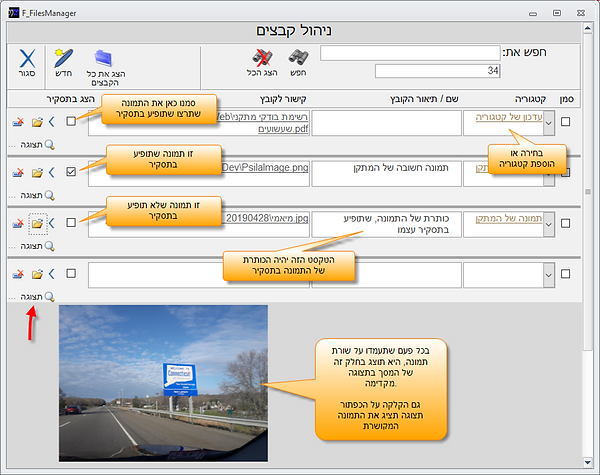Click the empty description field in pdf row
Viewport: 600px width, 475px height.
(386, 123)
